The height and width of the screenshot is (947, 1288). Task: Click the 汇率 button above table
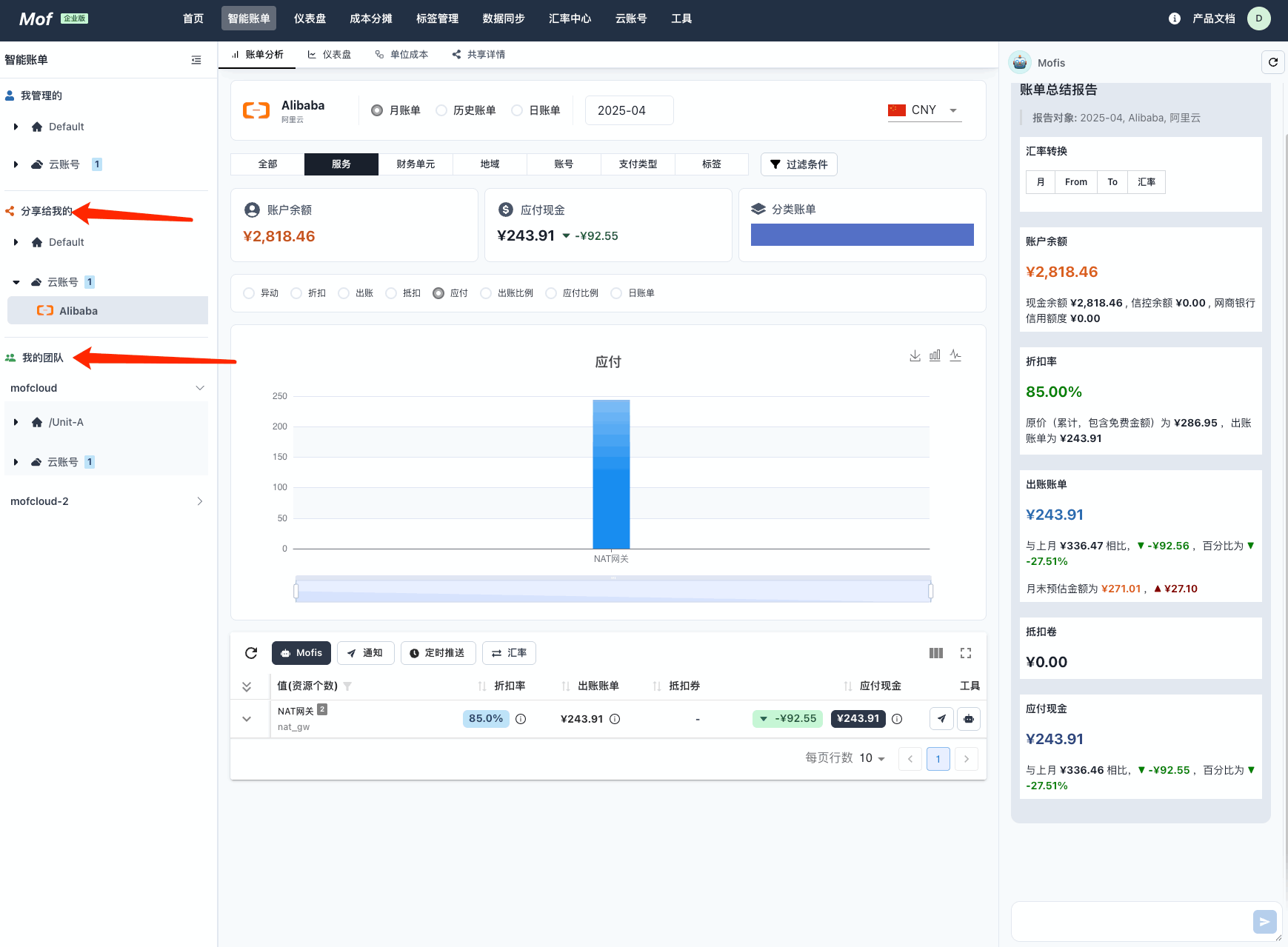coord(510,653)
